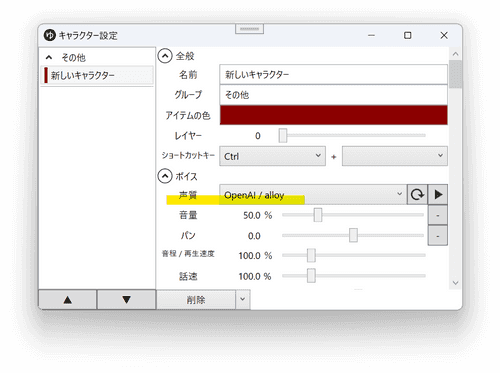
Task: Click the app logo icon in the title bar
Action: [50, 35]
